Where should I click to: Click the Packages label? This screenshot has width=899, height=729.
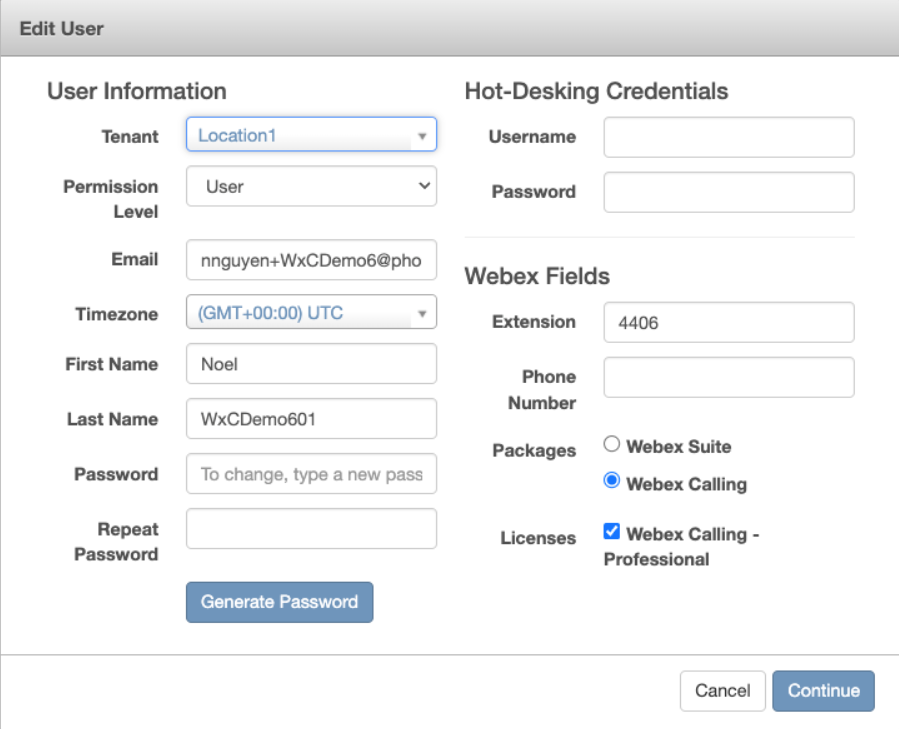click(534, 451)
